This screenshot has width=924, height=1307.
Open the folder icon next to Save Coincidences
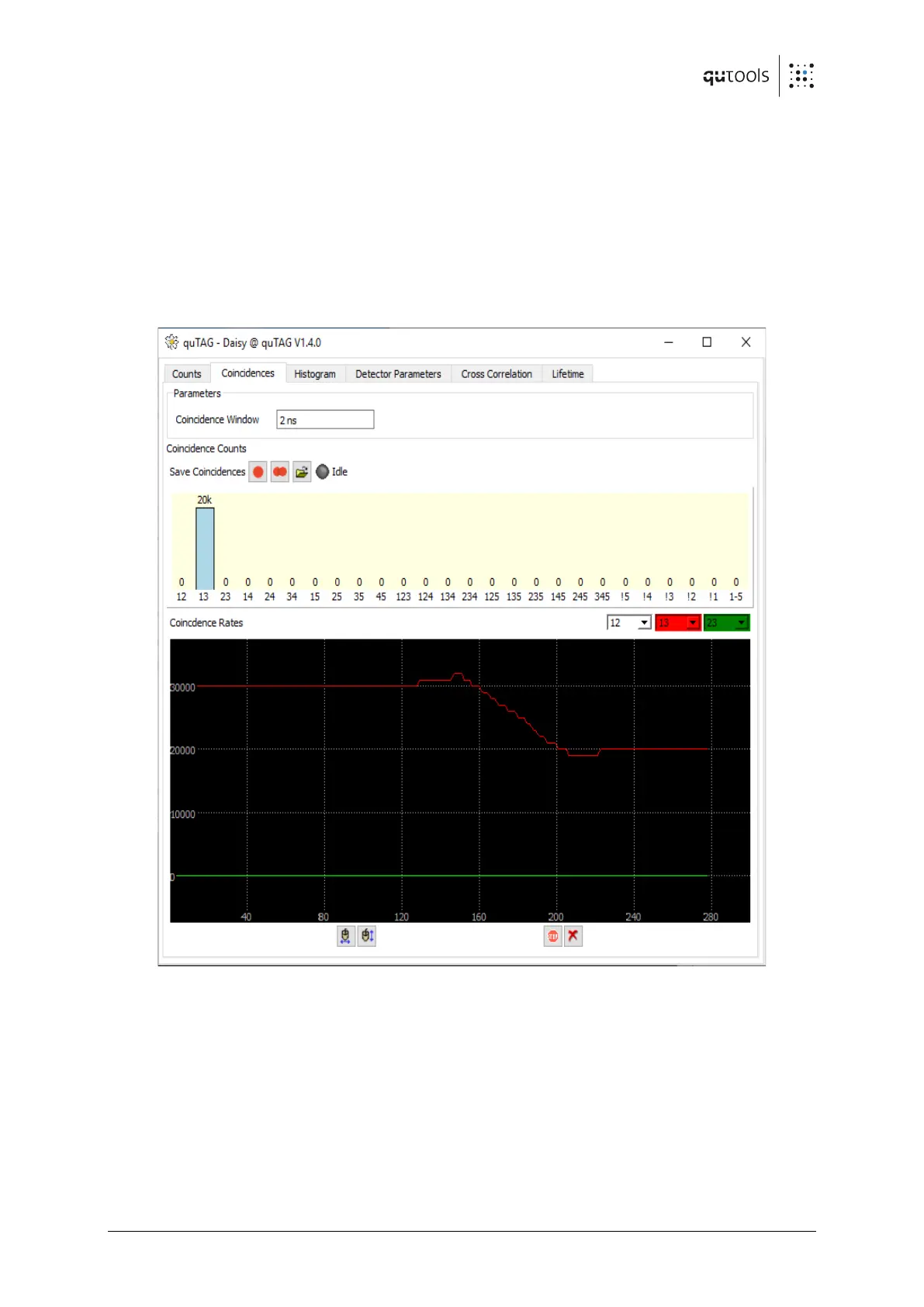(302, 472)
